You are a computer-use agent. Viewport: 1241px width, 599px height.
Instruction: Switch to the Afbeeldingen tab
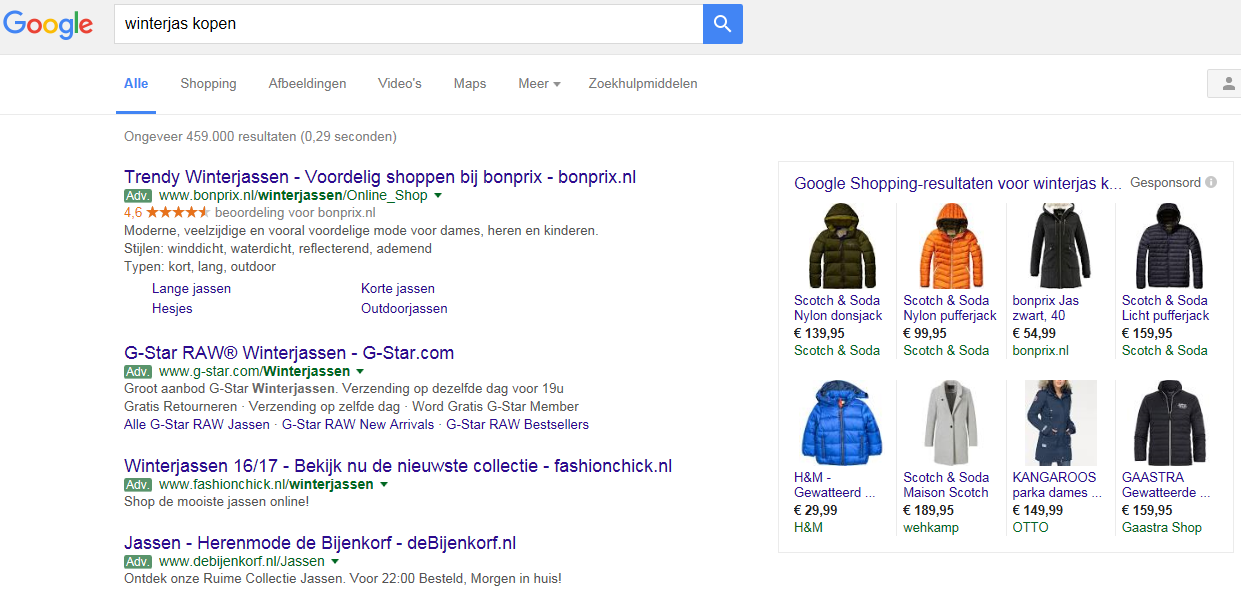point(307,84)
